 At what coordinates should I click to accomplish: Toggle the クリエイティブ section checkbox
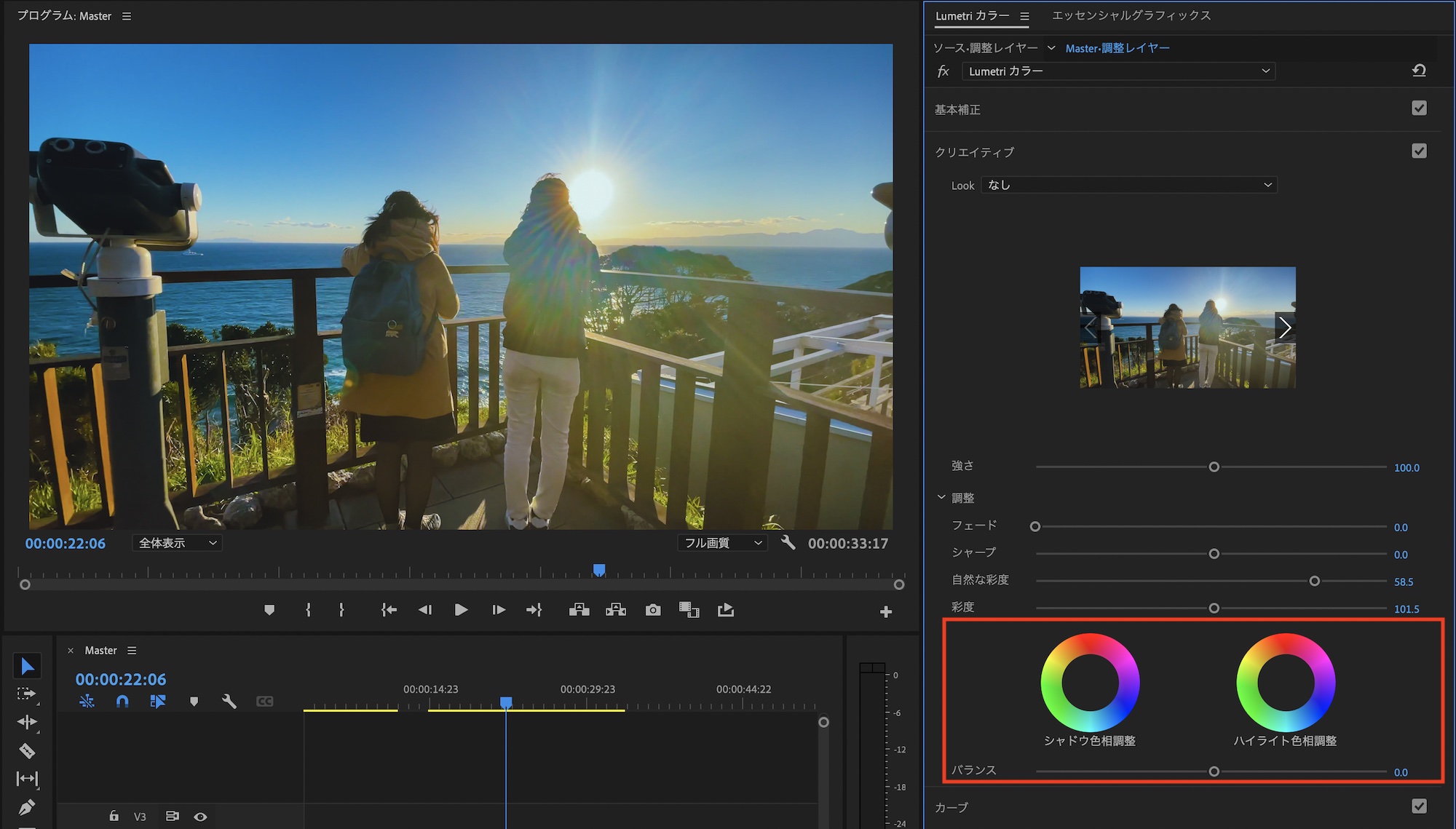[1419, 151]
